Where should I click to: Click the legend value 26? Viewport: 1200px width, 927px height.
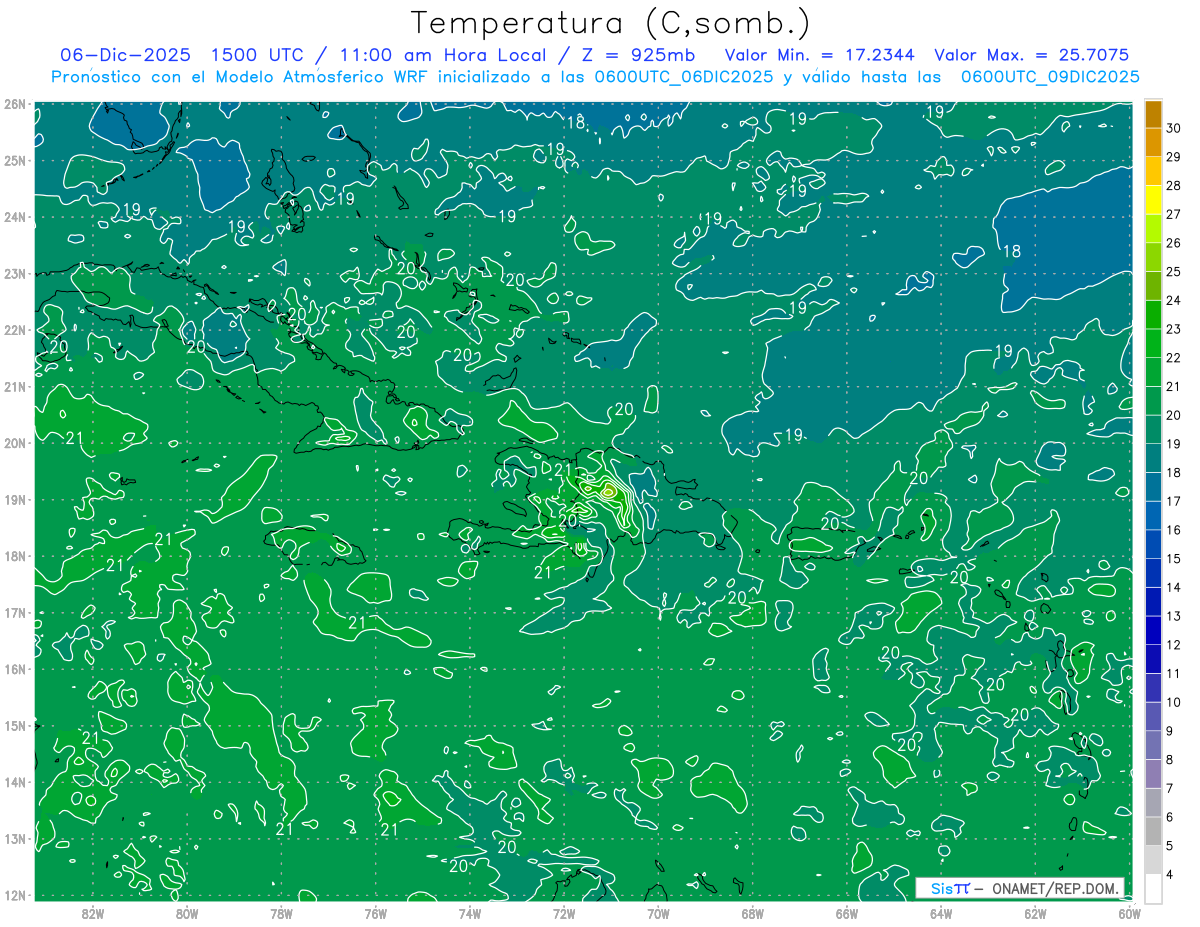point(1174,243)
